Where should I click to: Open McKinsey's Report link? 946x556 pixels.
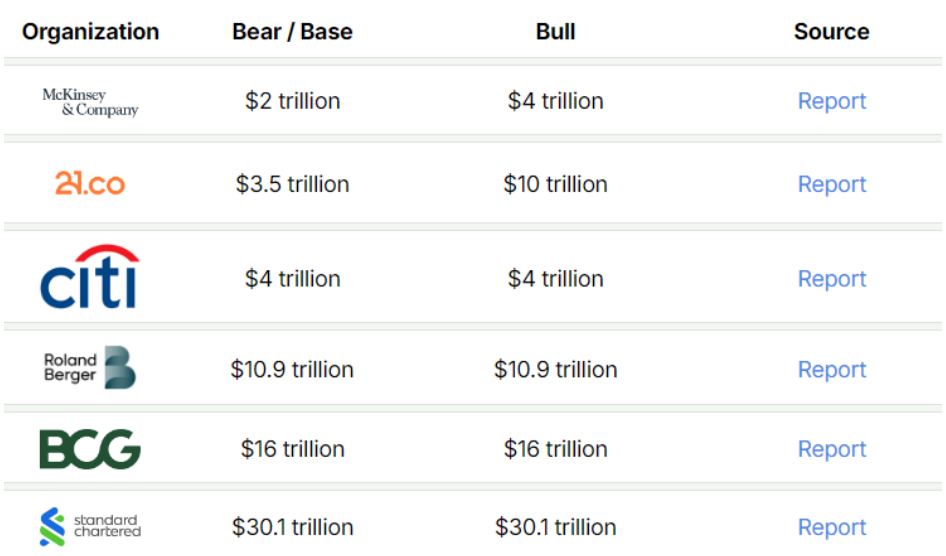pos(831,101)
